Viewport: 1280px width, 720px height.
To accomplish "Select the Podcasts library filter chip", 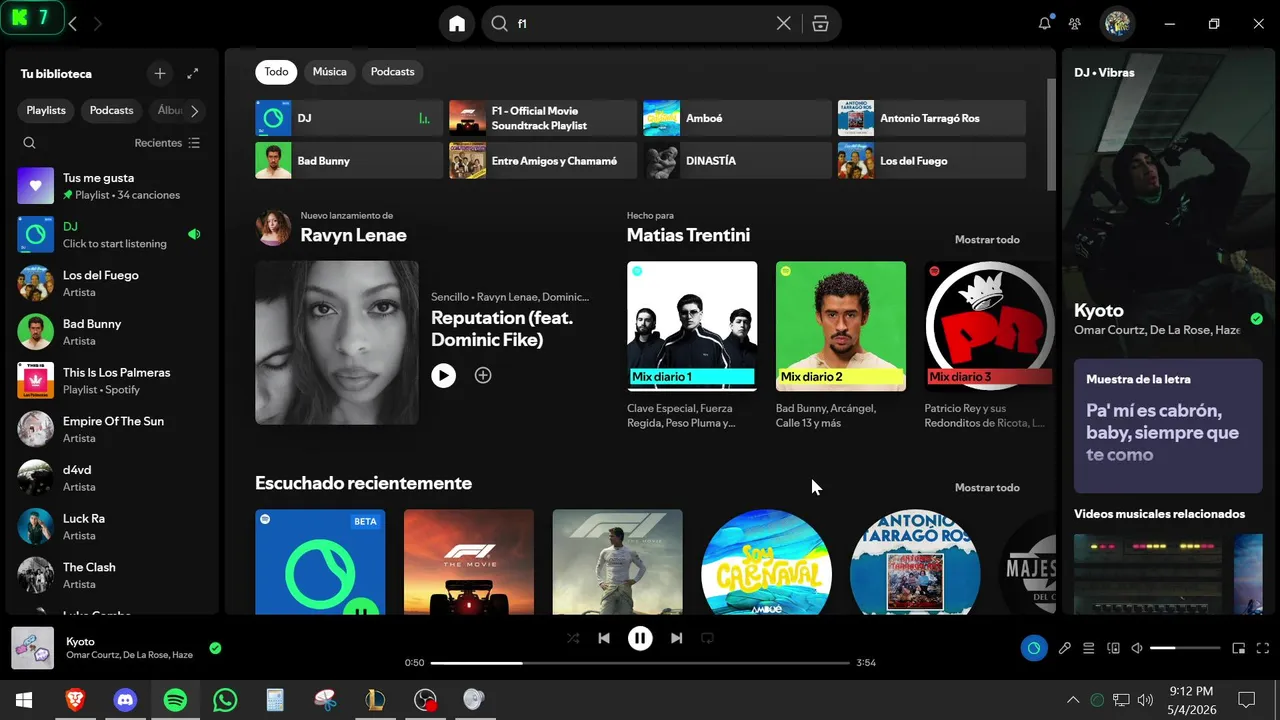I will (x=111, y=111).
